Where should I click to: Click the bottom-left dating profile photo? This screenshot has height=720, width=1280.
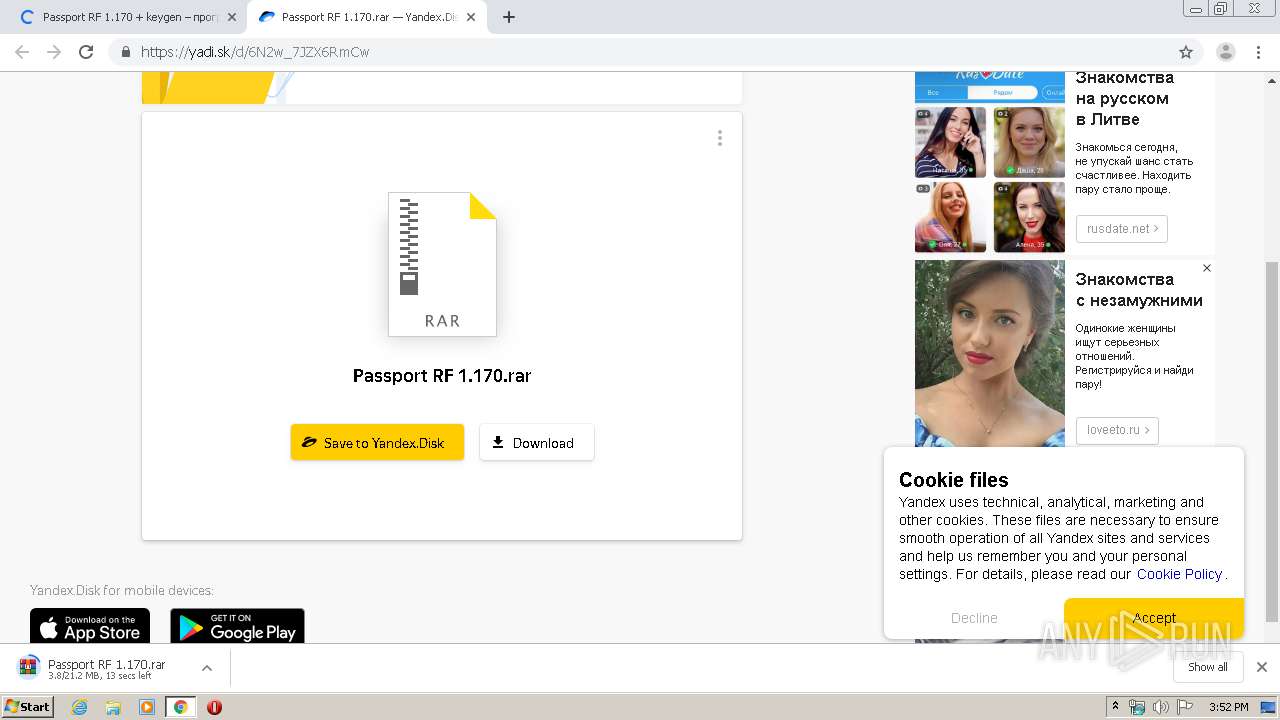click(x=950, y=217)
